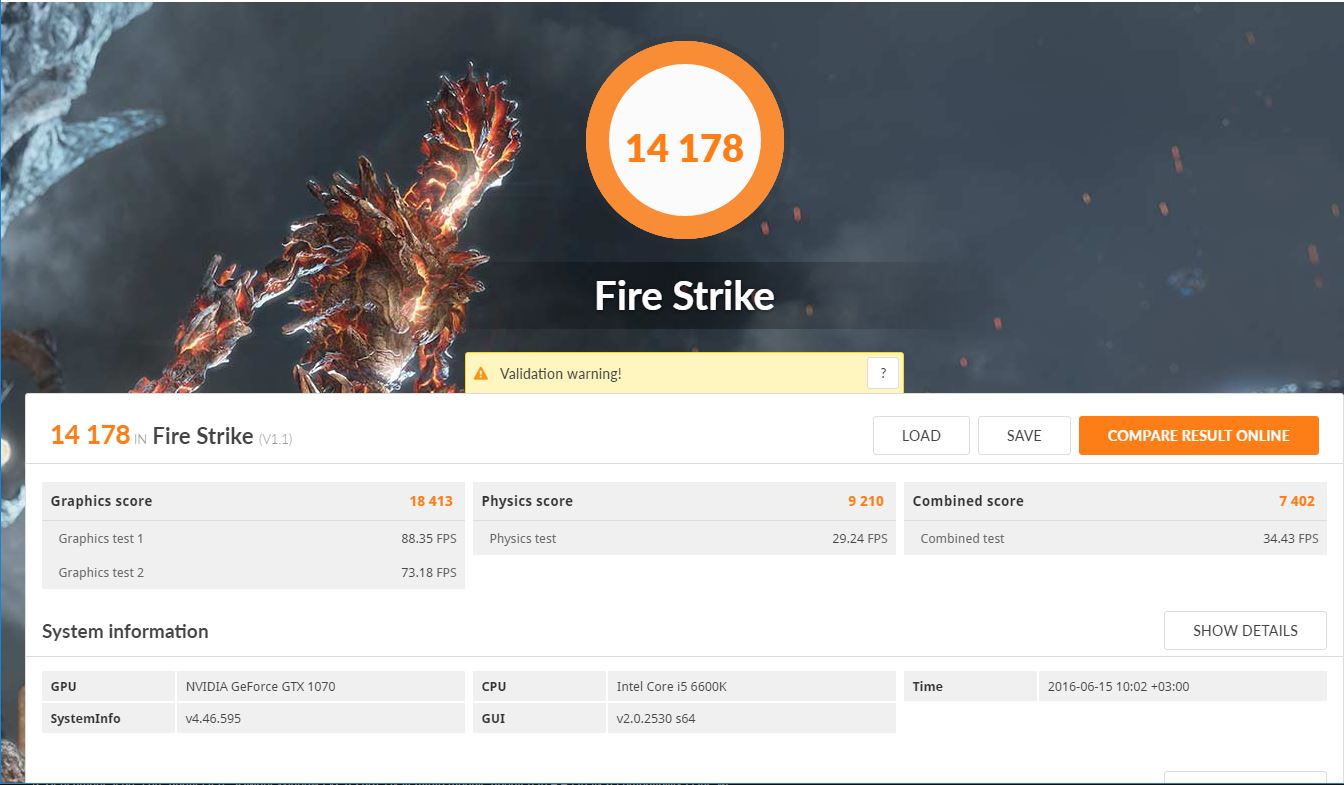Click the combined score value 7 402
Screen dimensions: 1344x785
[x=1297, y=501]
